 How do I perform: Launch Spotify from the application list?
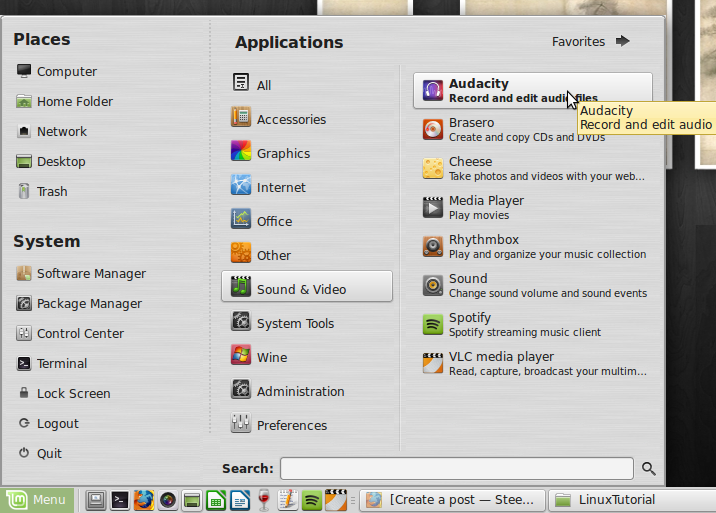[532, 324]
